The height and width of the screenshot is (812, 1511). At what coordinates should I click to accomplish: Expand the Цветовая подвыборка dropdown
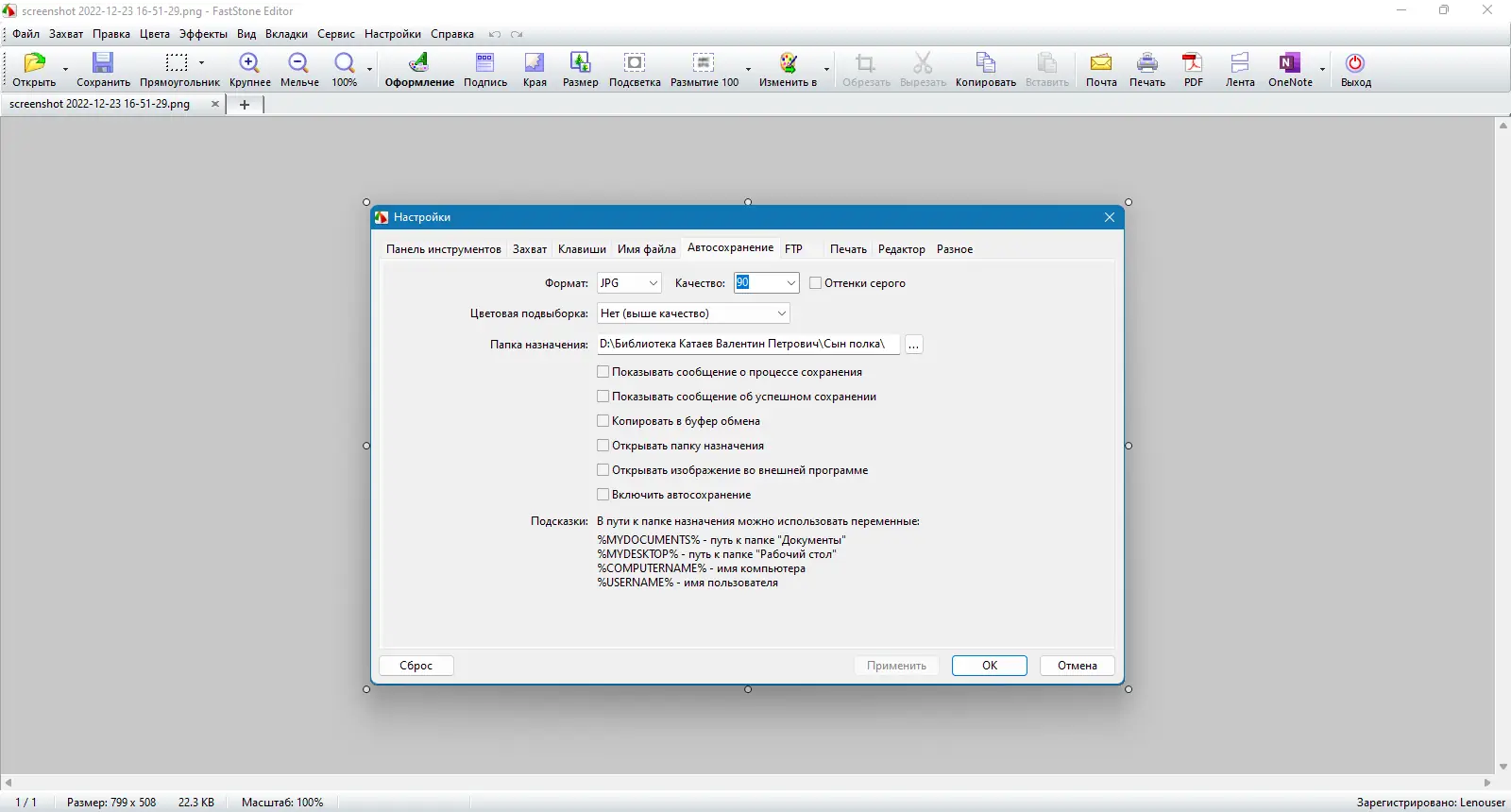[693, 313]
